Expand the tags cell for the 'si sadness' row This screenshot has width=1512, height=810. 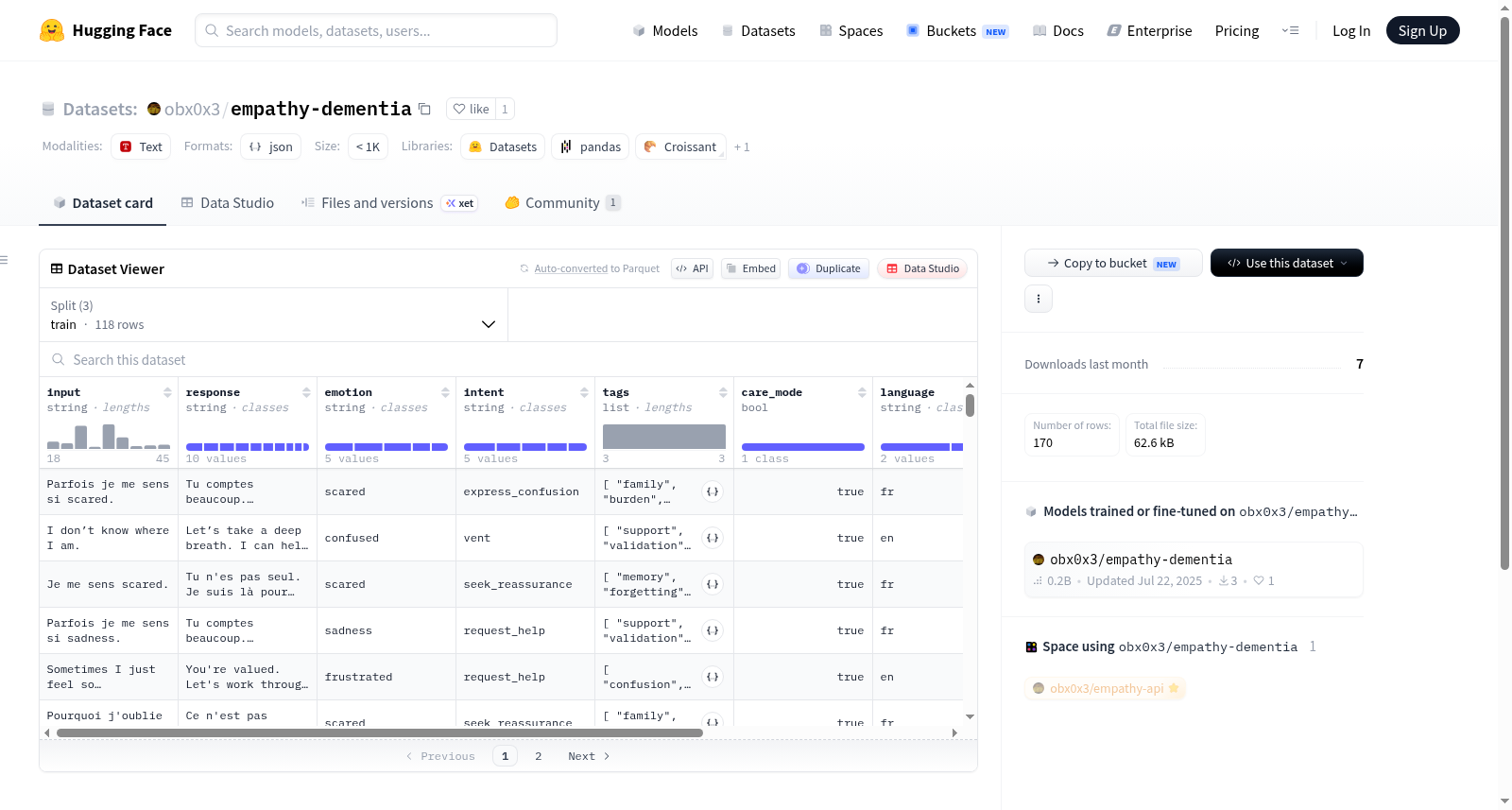713,630
